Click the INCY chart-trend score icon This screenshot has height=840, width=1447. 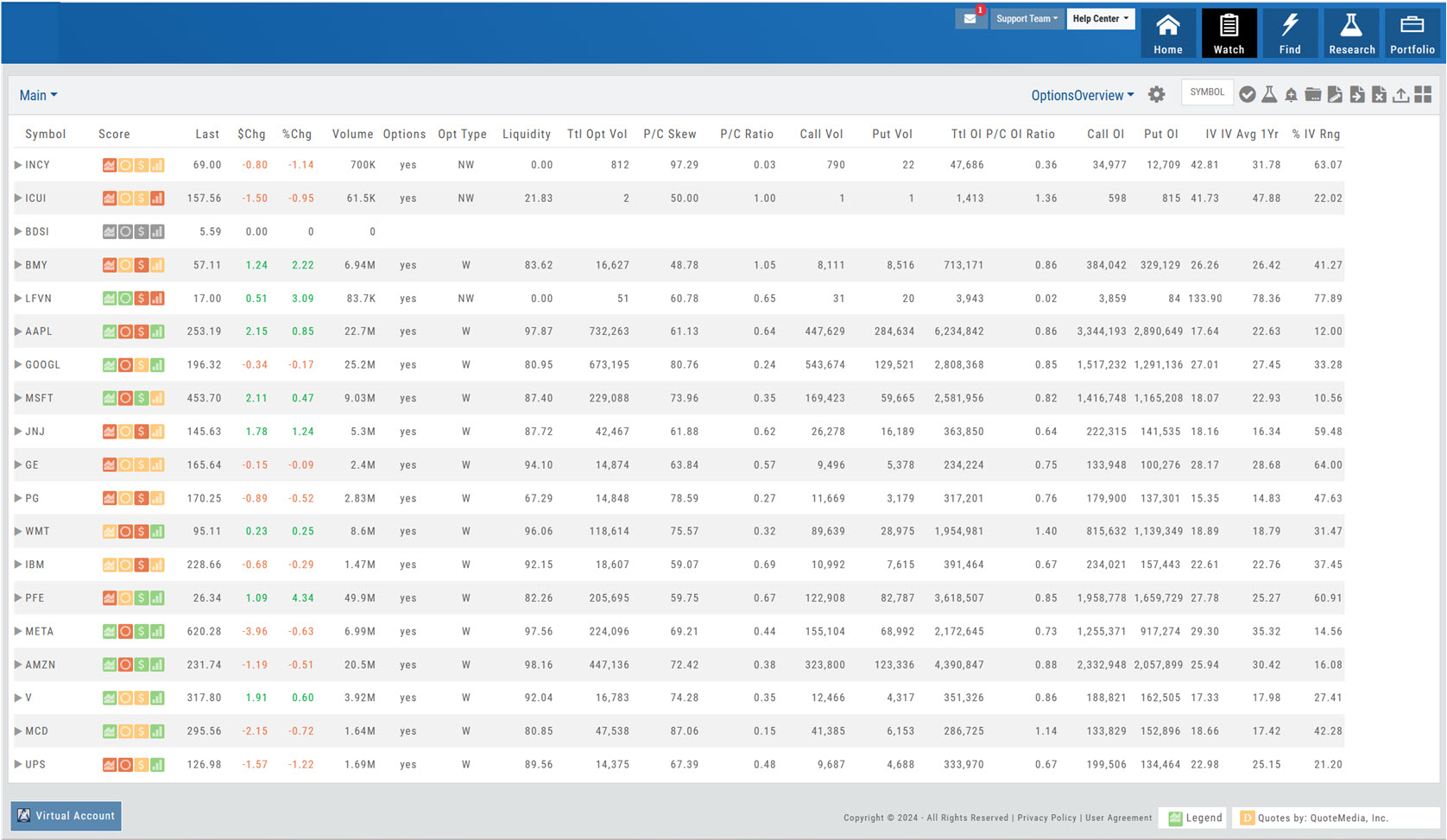point(110,165)
